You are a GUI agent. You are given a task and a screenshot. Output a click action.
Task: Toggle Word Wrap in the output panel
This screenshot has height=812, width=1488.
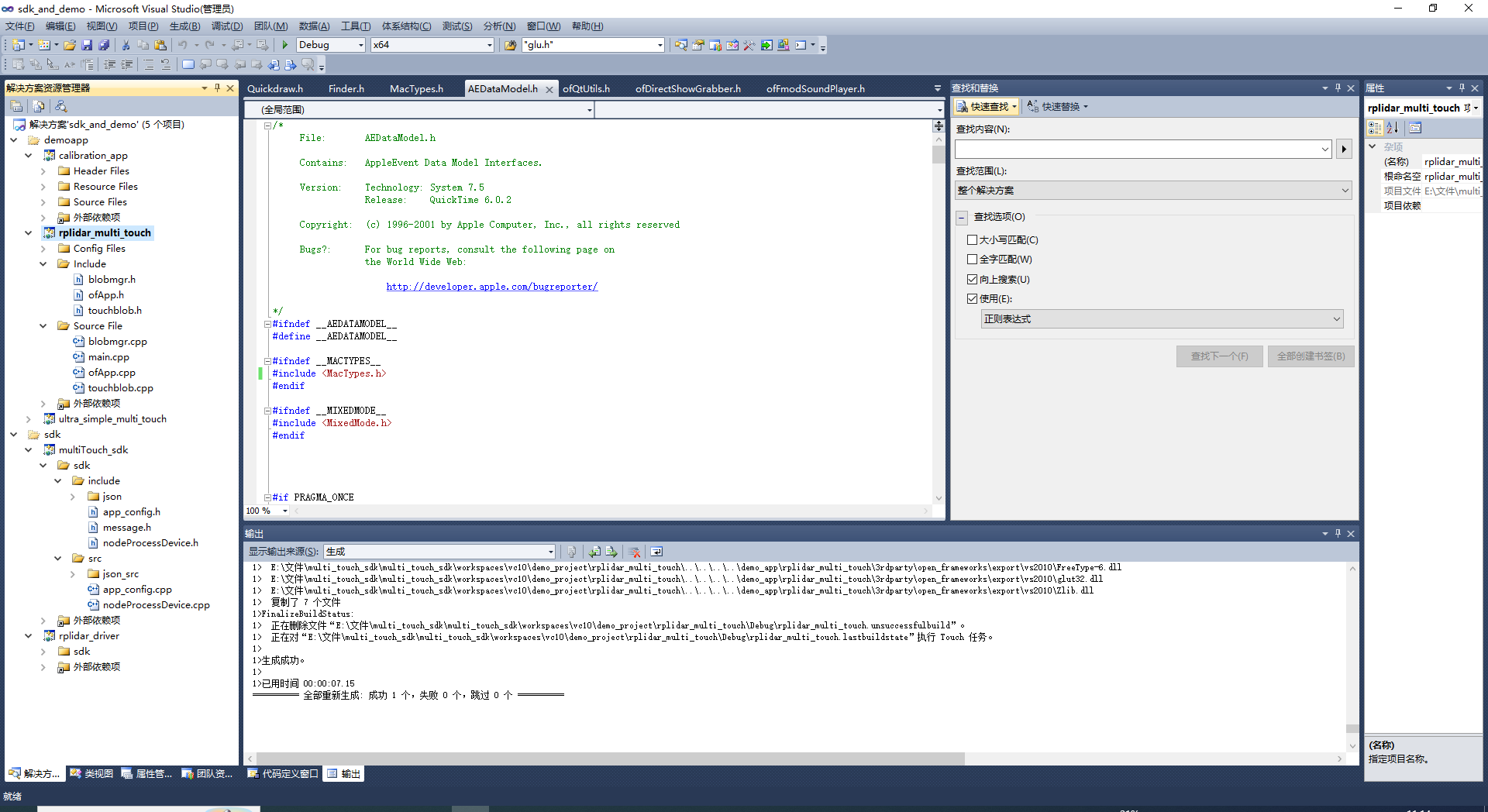tap(656, 552)
